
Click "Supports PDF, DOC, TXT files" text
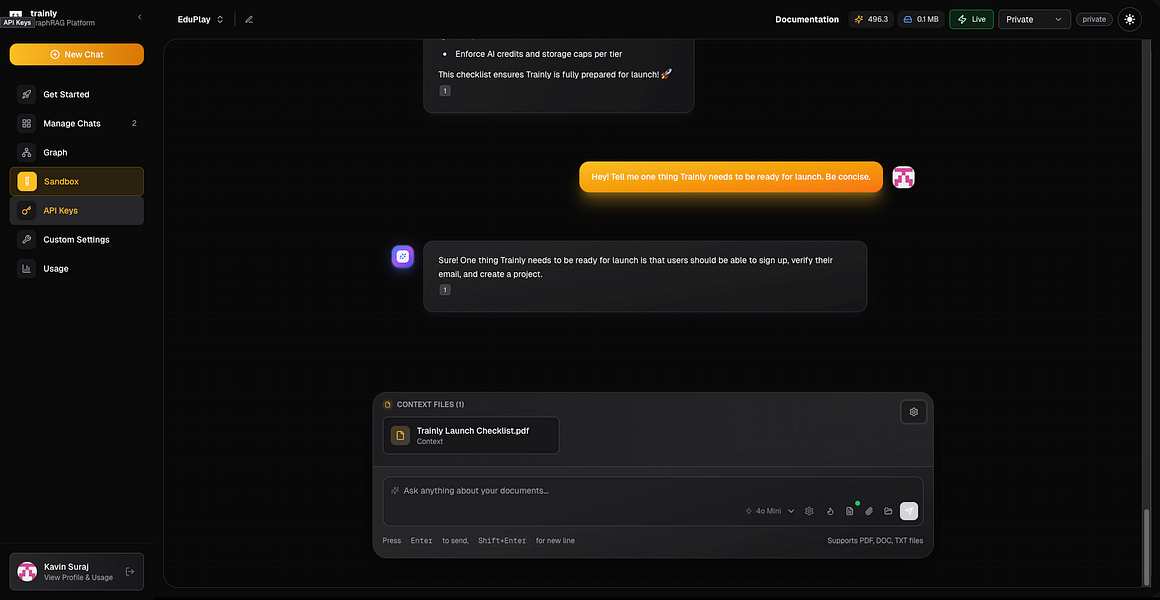click(875, 541)
